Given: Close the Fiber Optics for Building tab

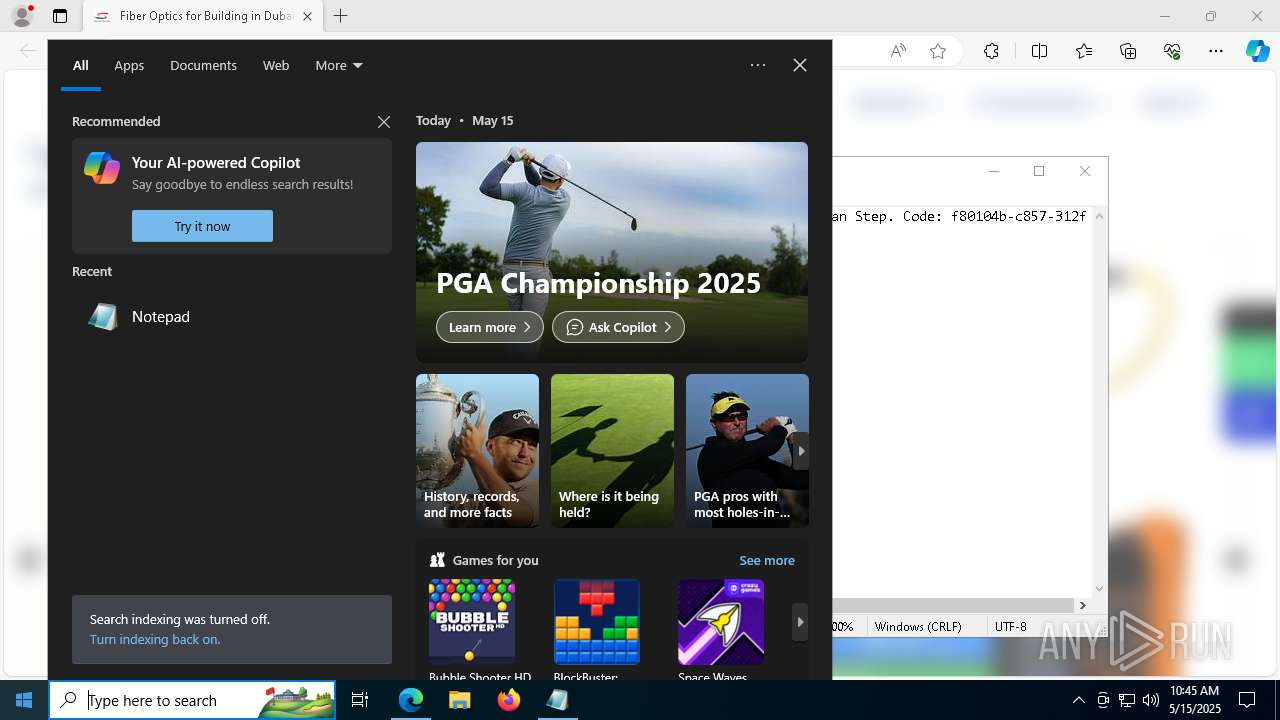Looking at the screenshot, I should point(307,16).
